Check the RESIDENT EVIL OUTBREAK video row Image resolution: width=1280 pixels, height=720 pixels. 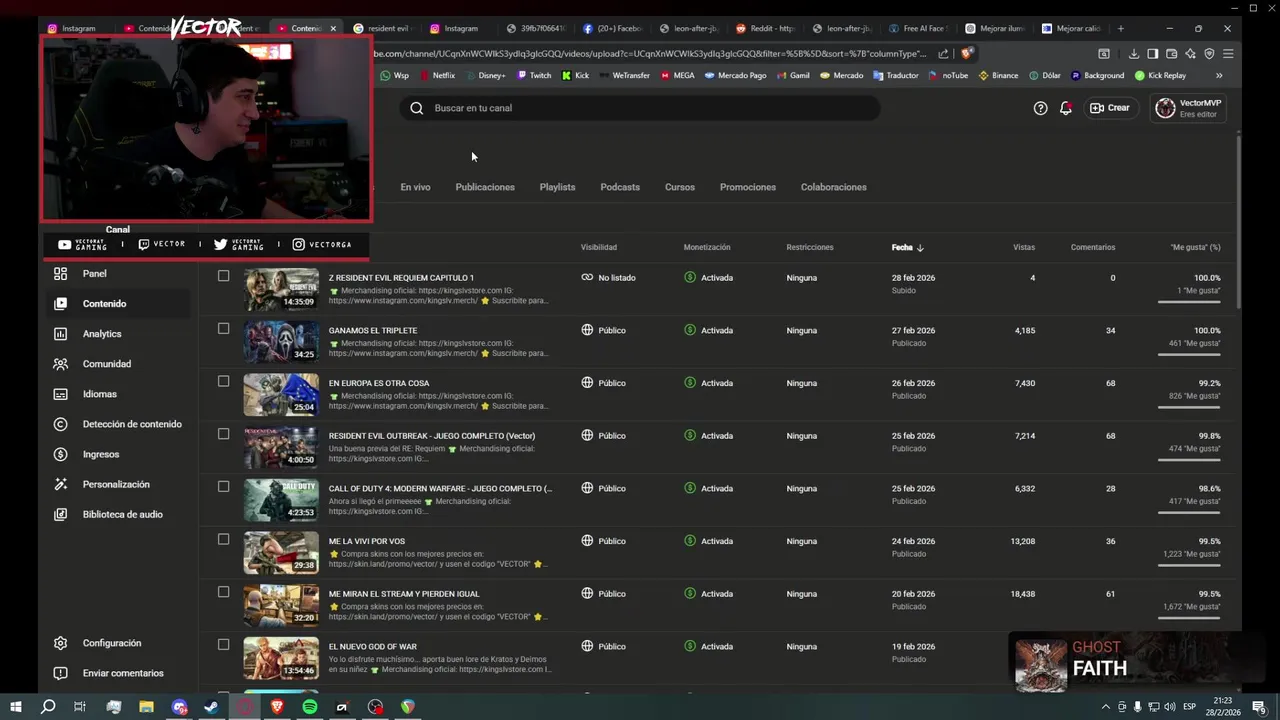(223, 434)
